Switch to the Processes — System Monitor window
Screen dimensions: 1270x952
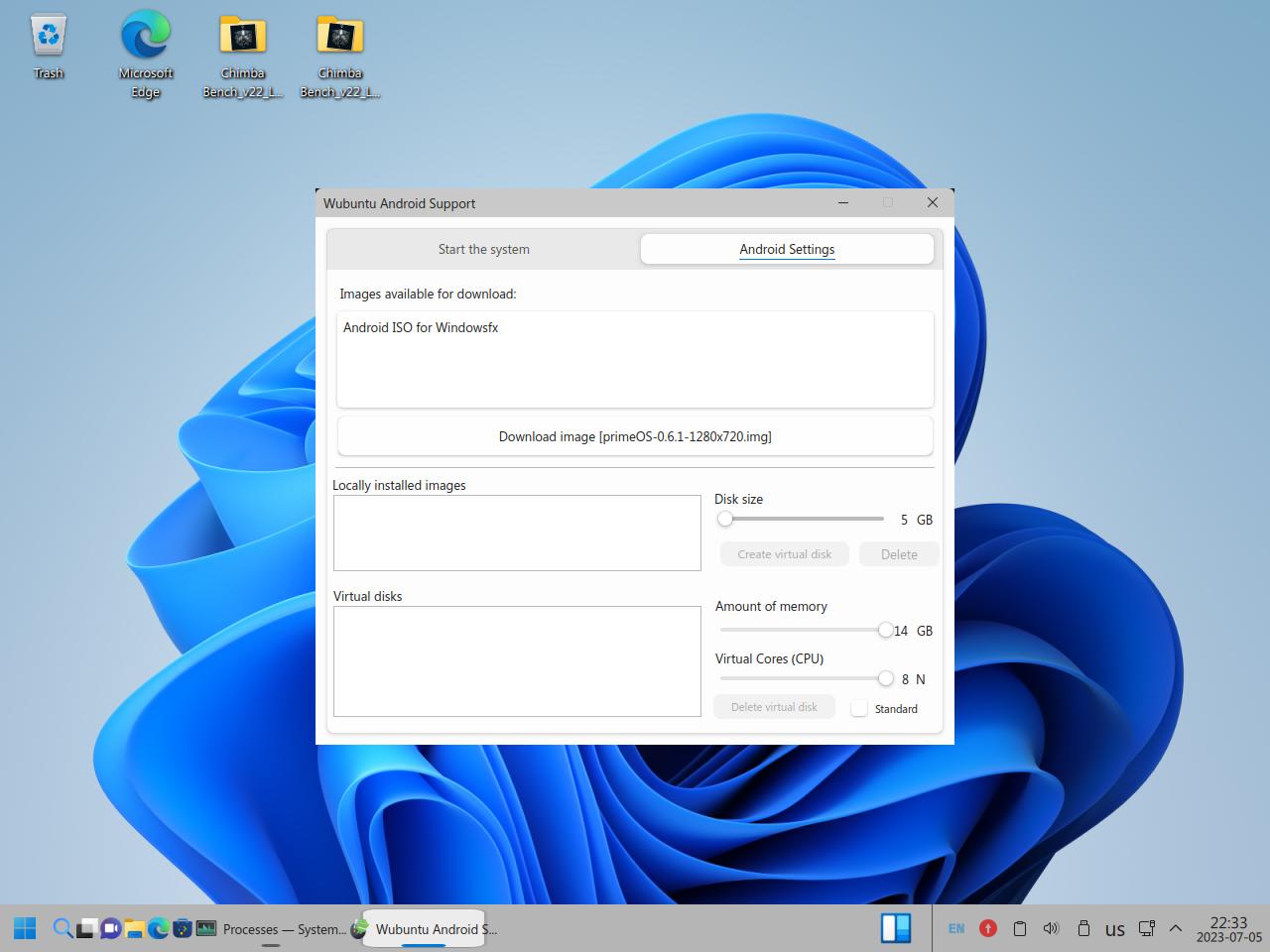pyautogui.click(x=271, y=929)
